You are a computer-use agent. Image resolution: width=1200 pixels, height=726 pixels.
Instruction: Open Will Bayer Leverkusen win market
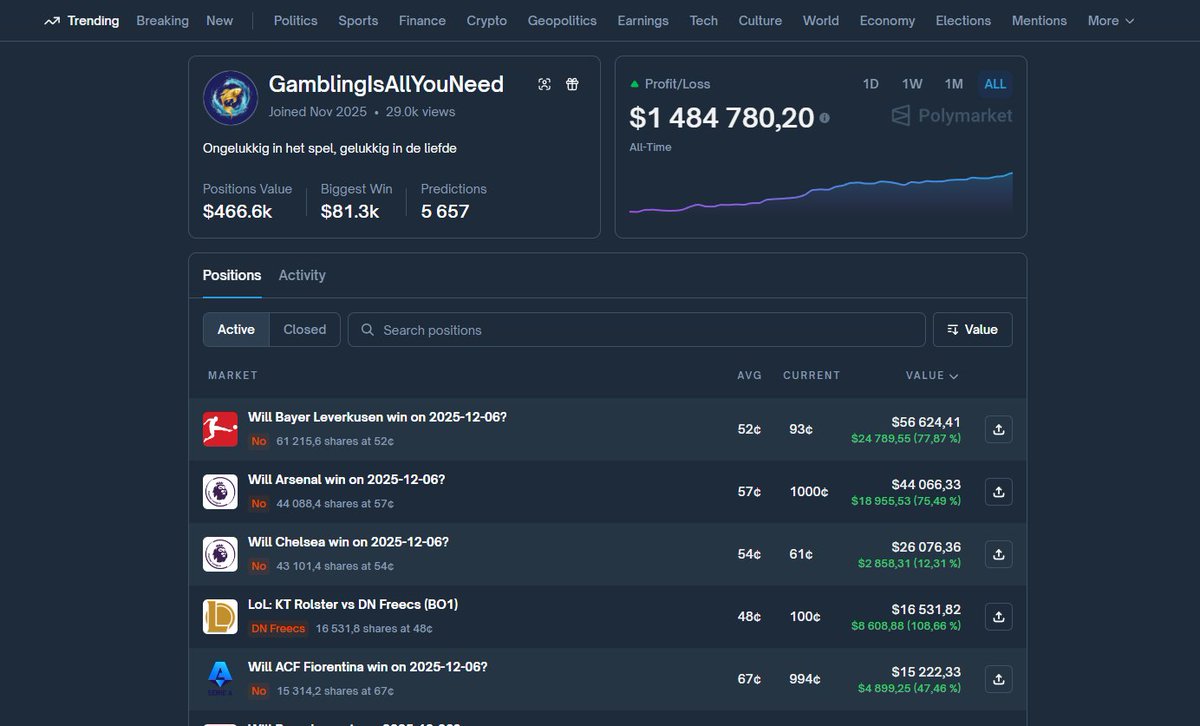(x=377, y=417)
